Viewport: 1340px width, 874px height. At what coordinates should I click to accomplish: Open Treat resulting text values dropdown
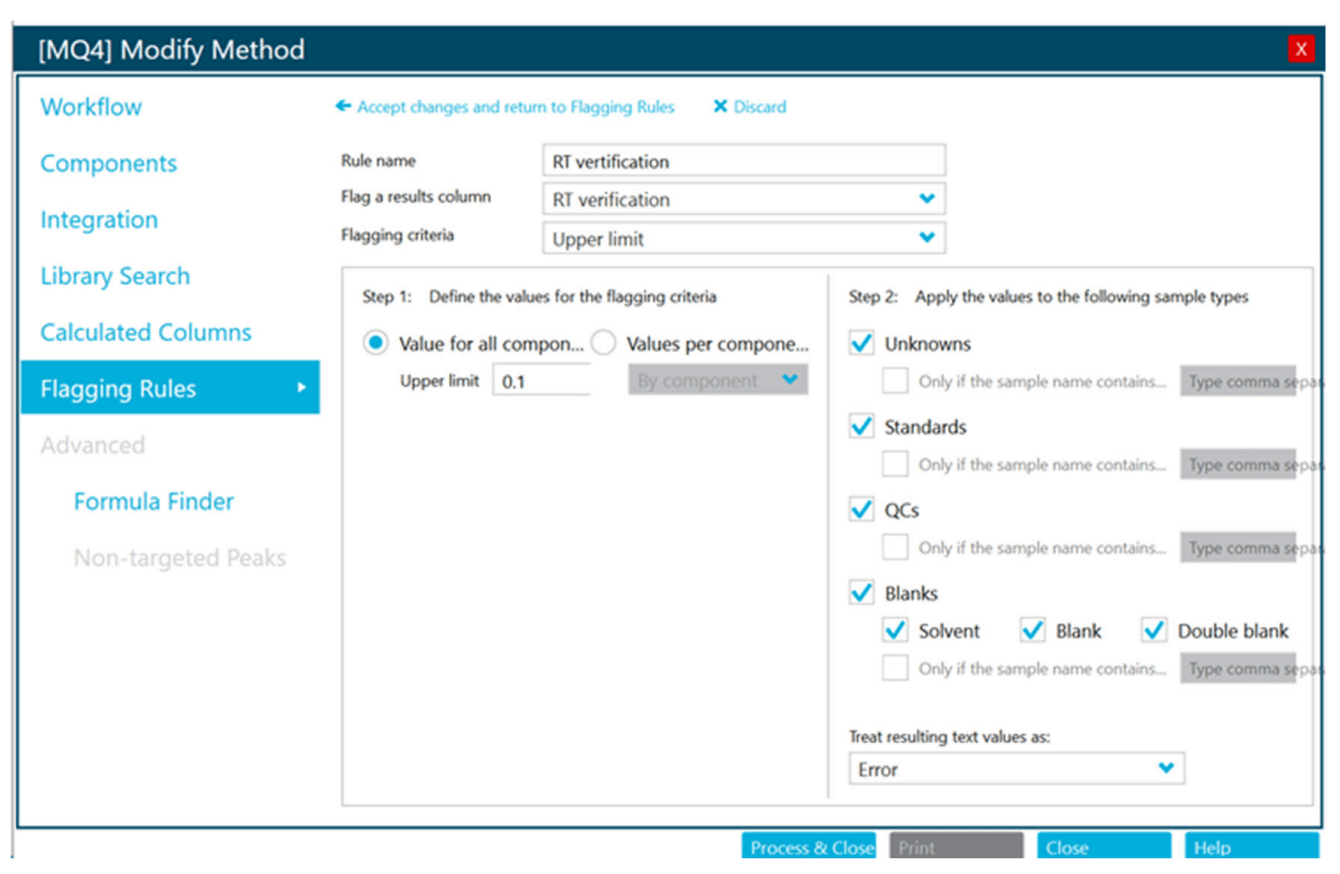click(1165, 769)
